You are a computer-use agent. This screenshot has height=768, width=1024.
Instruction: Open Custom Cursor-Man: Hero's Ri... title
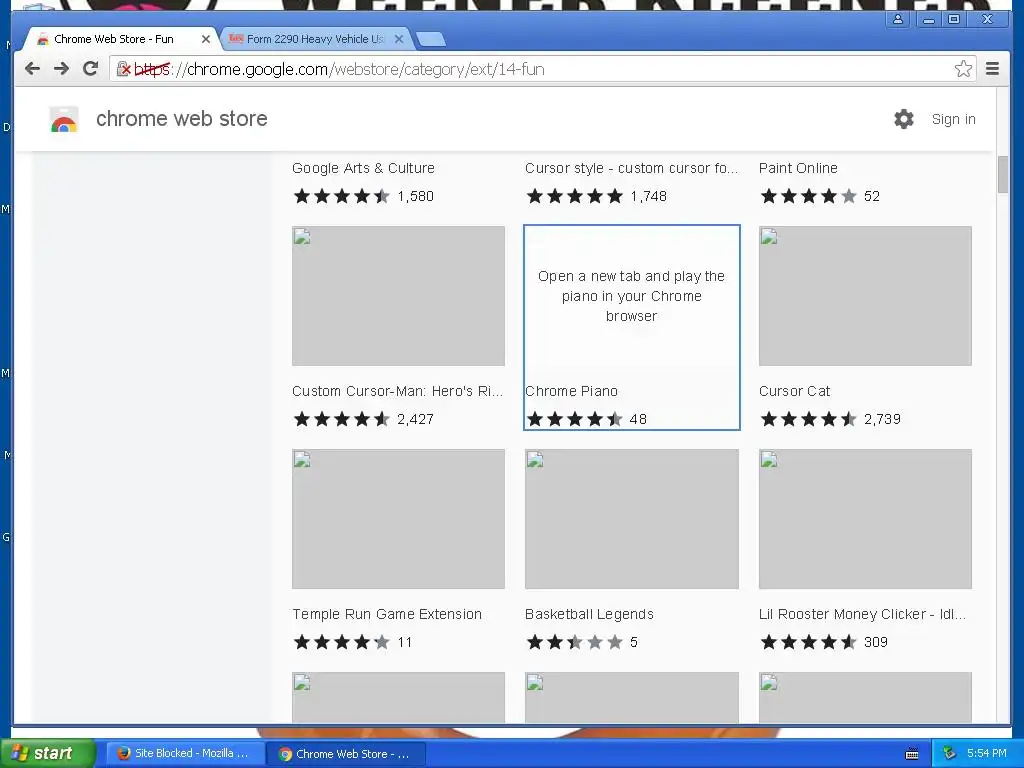click(x=398, y=391)
